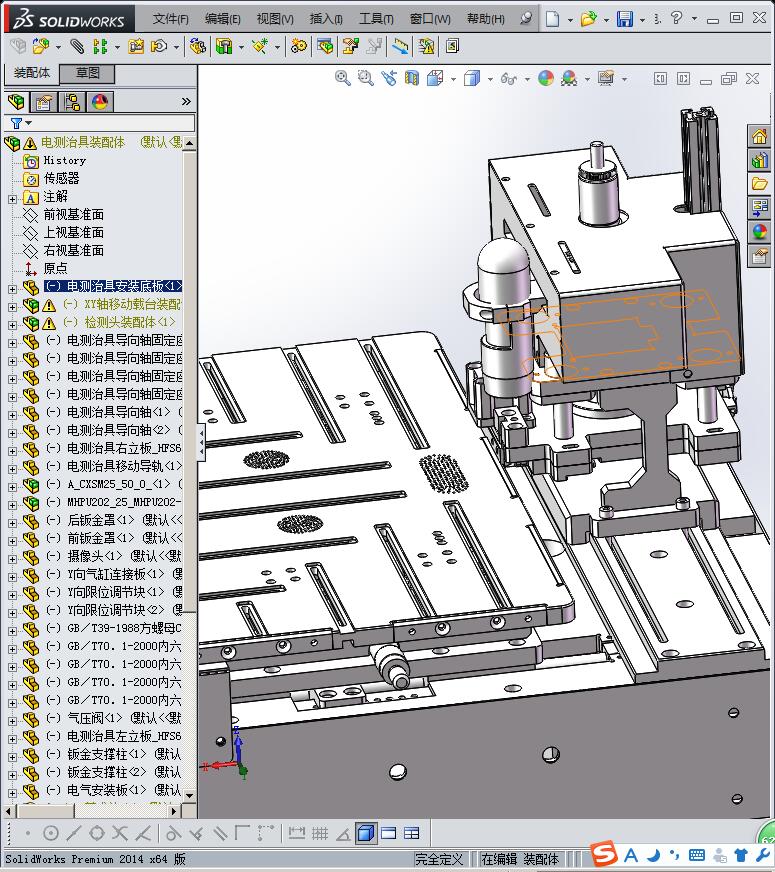Open Appearances color ball icon in task pane
Screen dimensions: 775x872
point(759,231)
